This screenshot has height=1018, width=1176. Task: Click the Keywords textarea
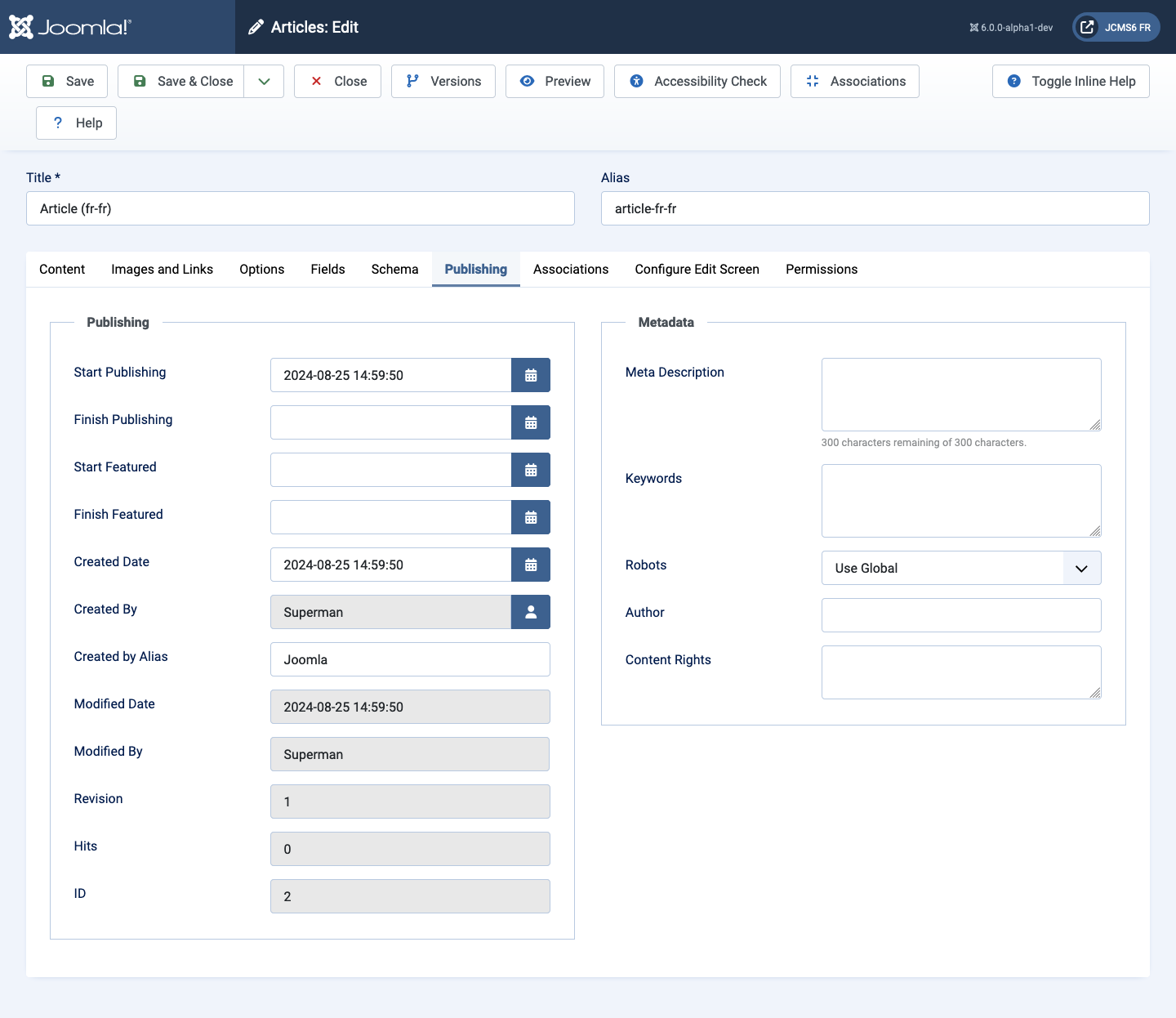tap(961, 501)
